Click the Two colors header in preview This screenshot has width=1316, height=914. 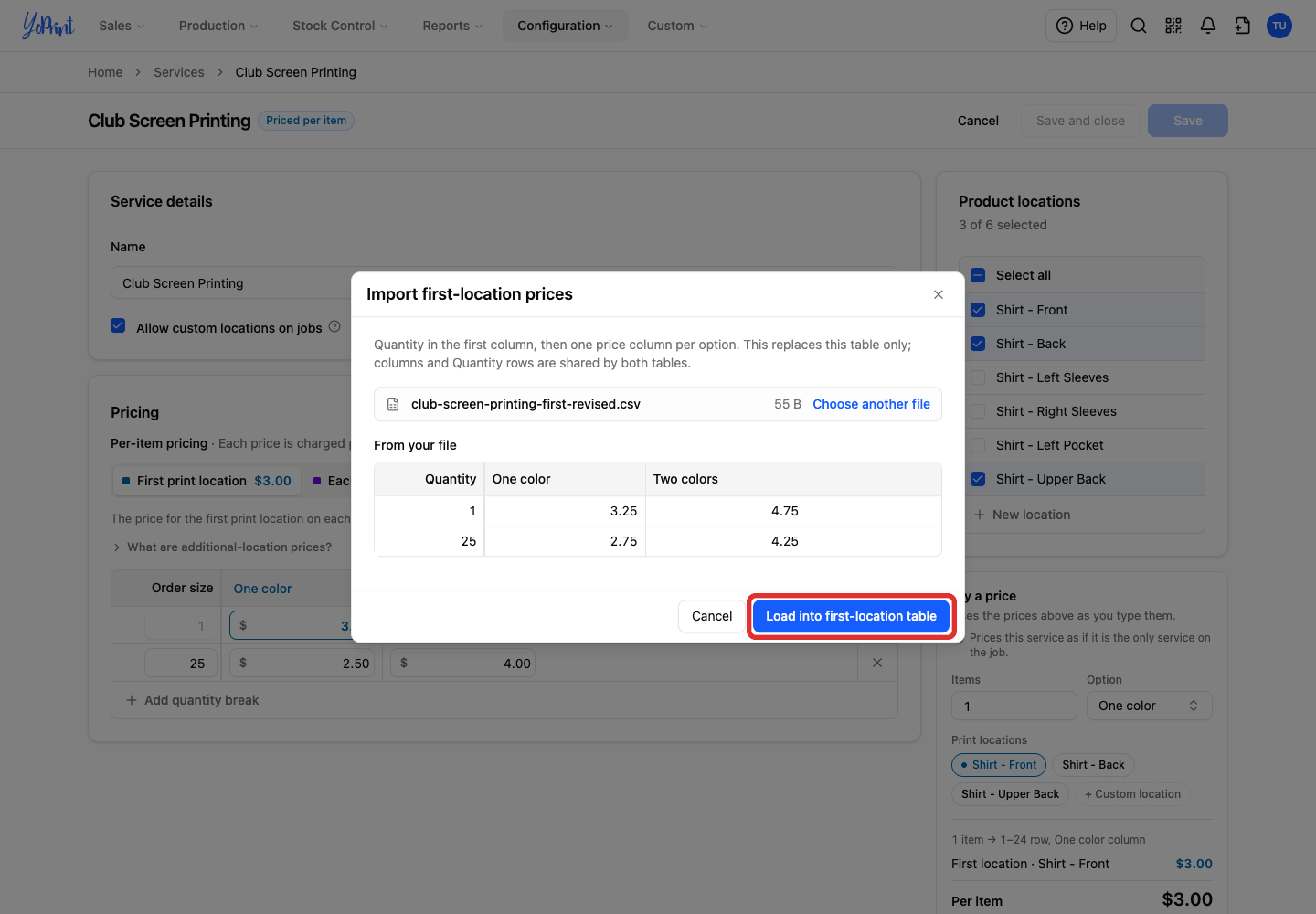click(x=685, y=479)
